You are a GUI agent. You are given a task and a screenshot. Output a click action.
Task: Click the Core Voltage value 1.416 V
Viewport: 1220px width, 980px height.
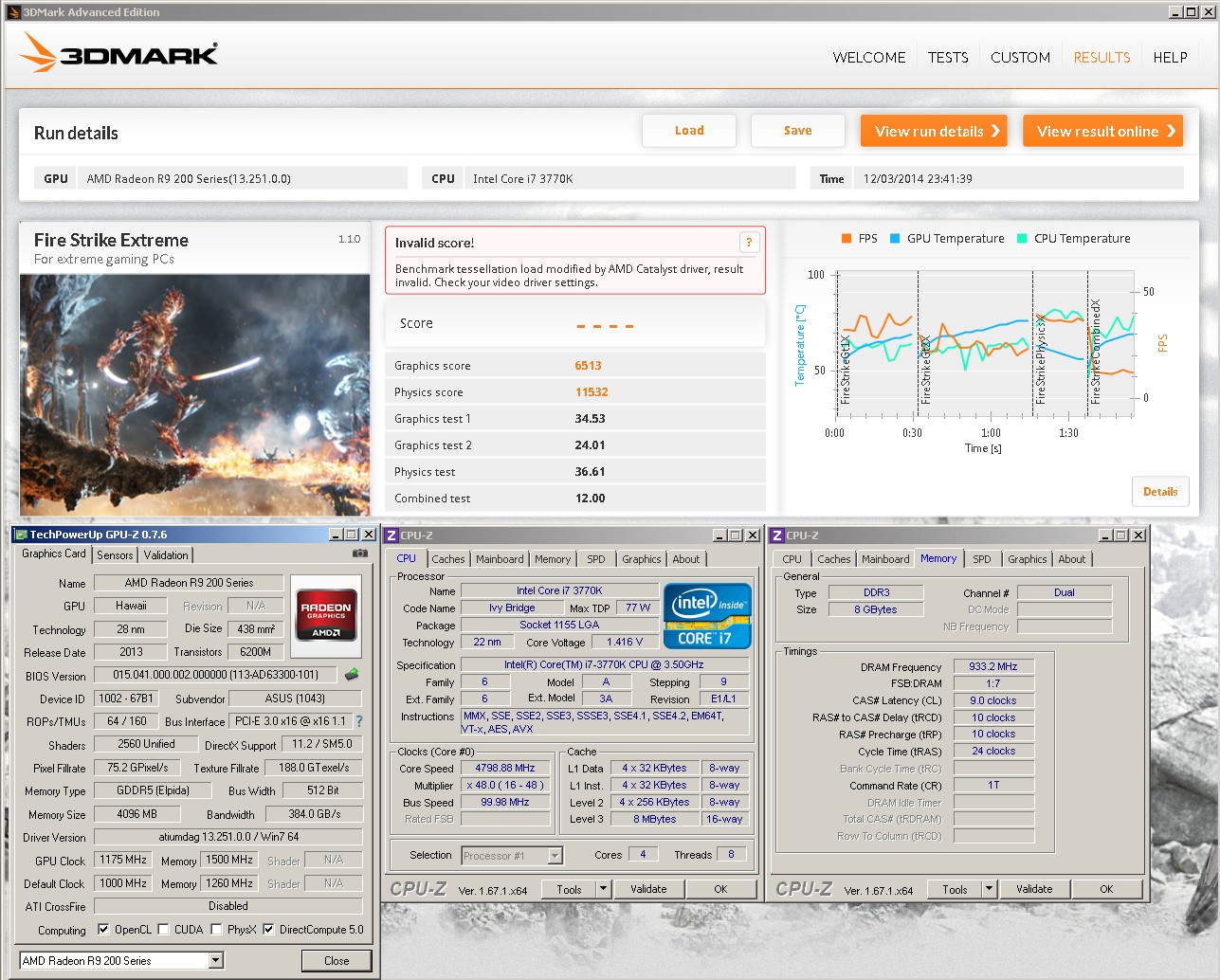pos(625,642)
